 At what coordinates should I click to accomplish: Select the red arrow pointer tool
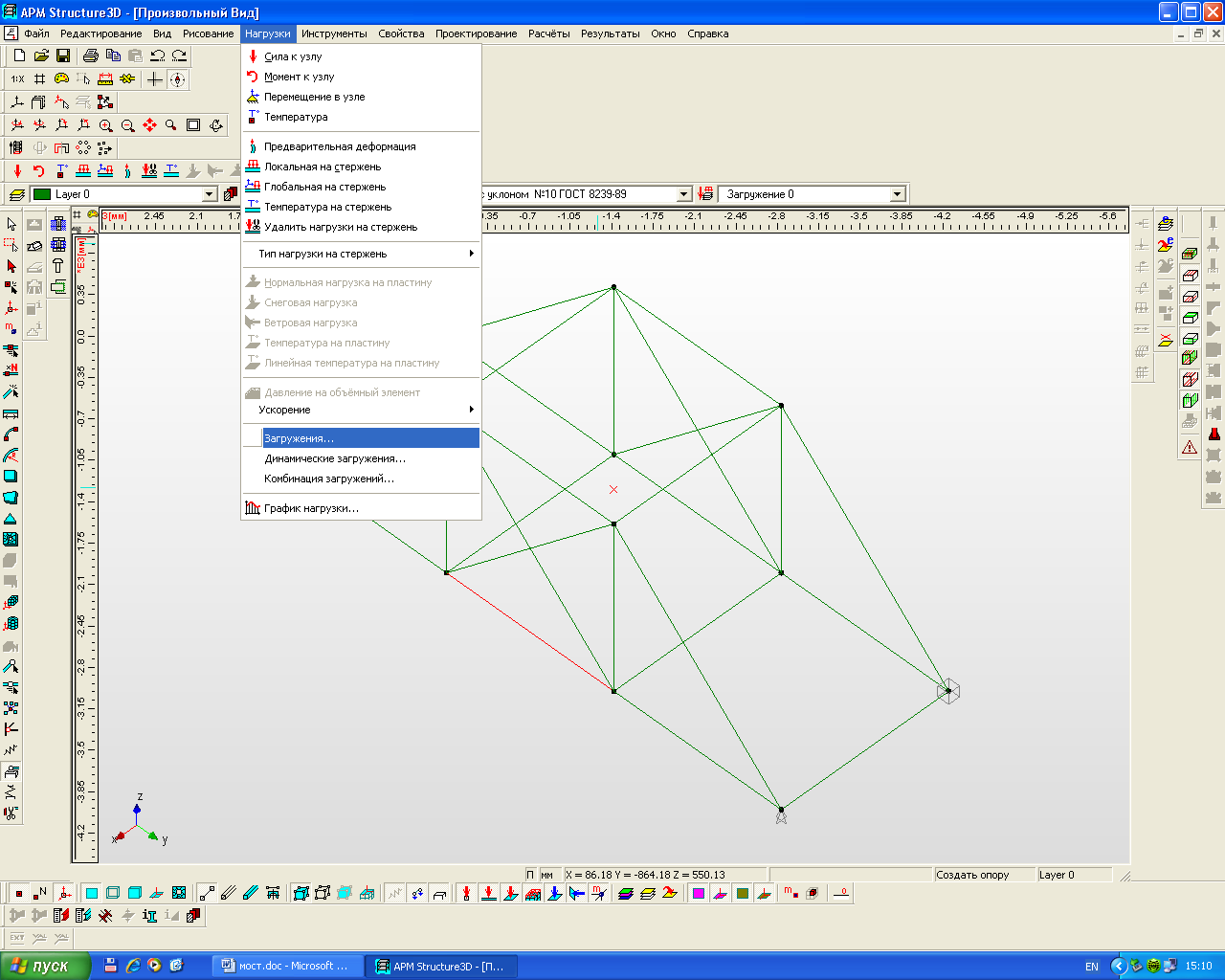click(x=11, y=266)
